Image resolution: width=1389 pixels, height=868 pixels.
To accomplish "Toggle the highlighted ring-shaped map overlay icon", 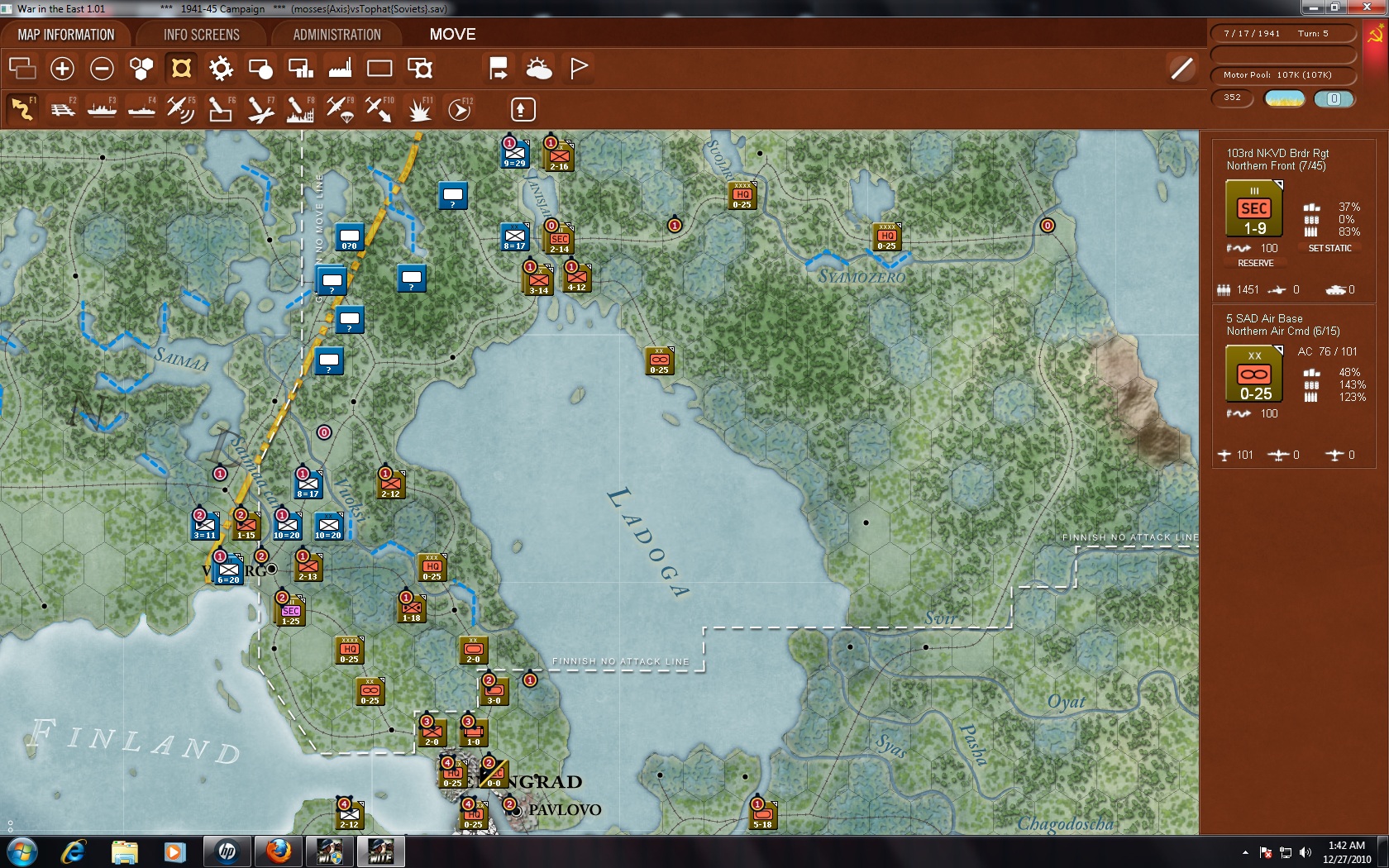I will (x=181, y=68).
